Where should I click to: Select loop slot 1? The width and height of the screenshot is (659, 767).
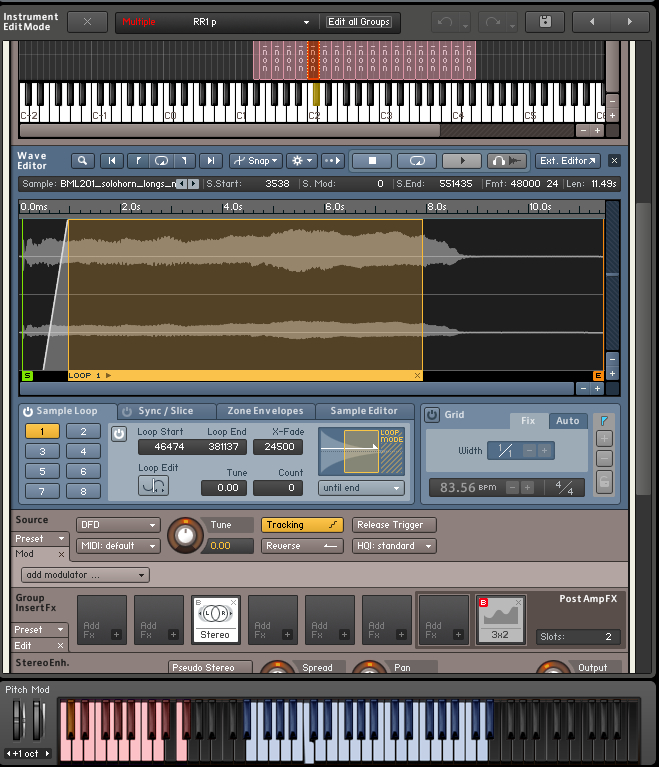(x=42, y=431)
